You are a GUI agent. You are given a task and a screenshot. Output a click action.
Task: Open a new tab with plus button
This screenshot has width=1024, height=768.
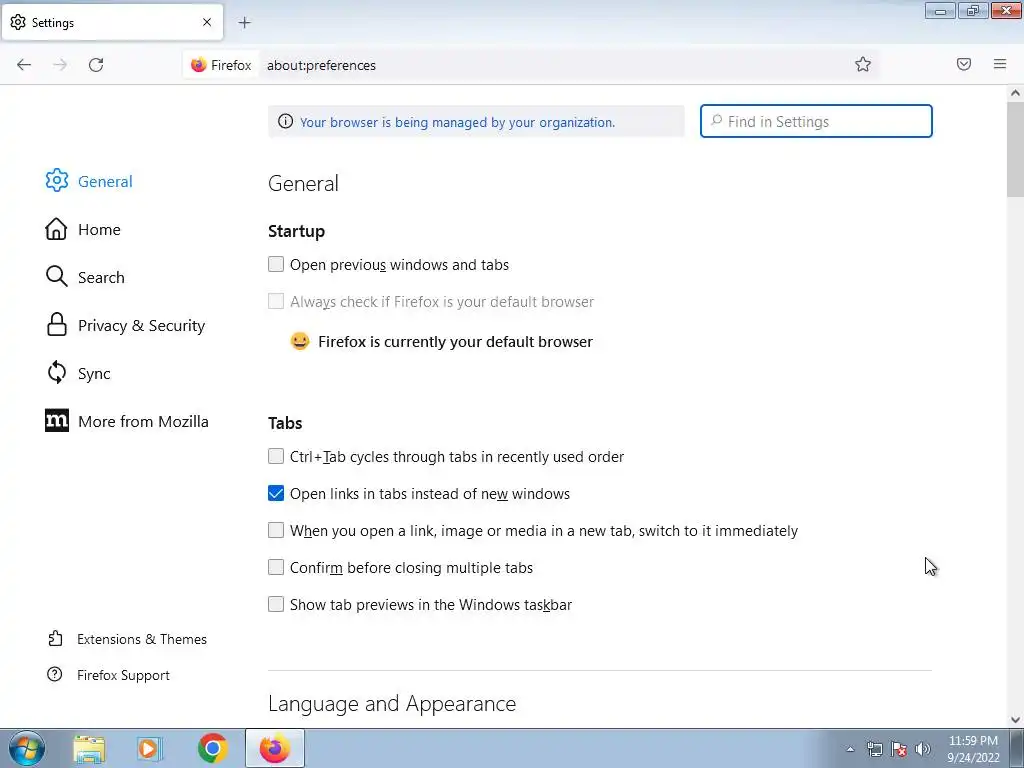pos(244,23)
